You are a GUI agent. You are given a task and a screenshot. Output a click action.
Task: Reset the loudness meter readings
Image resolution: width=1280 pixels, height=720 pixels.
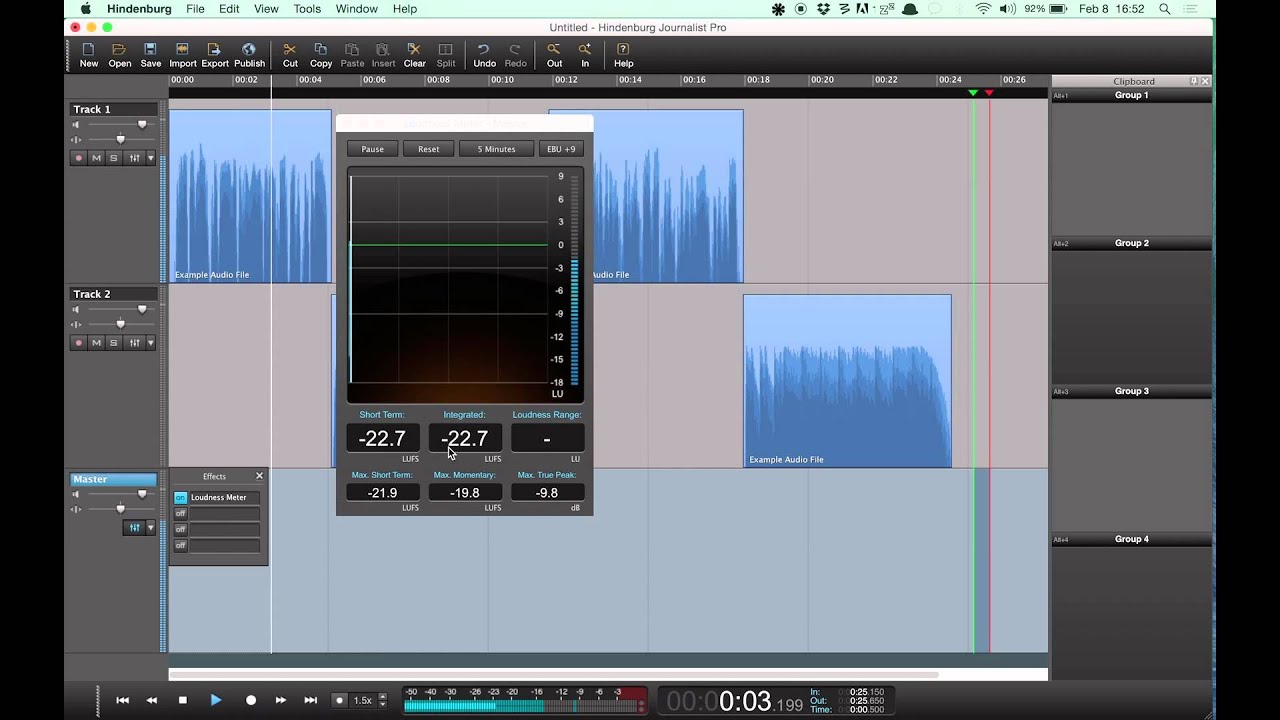click(428, 149)
